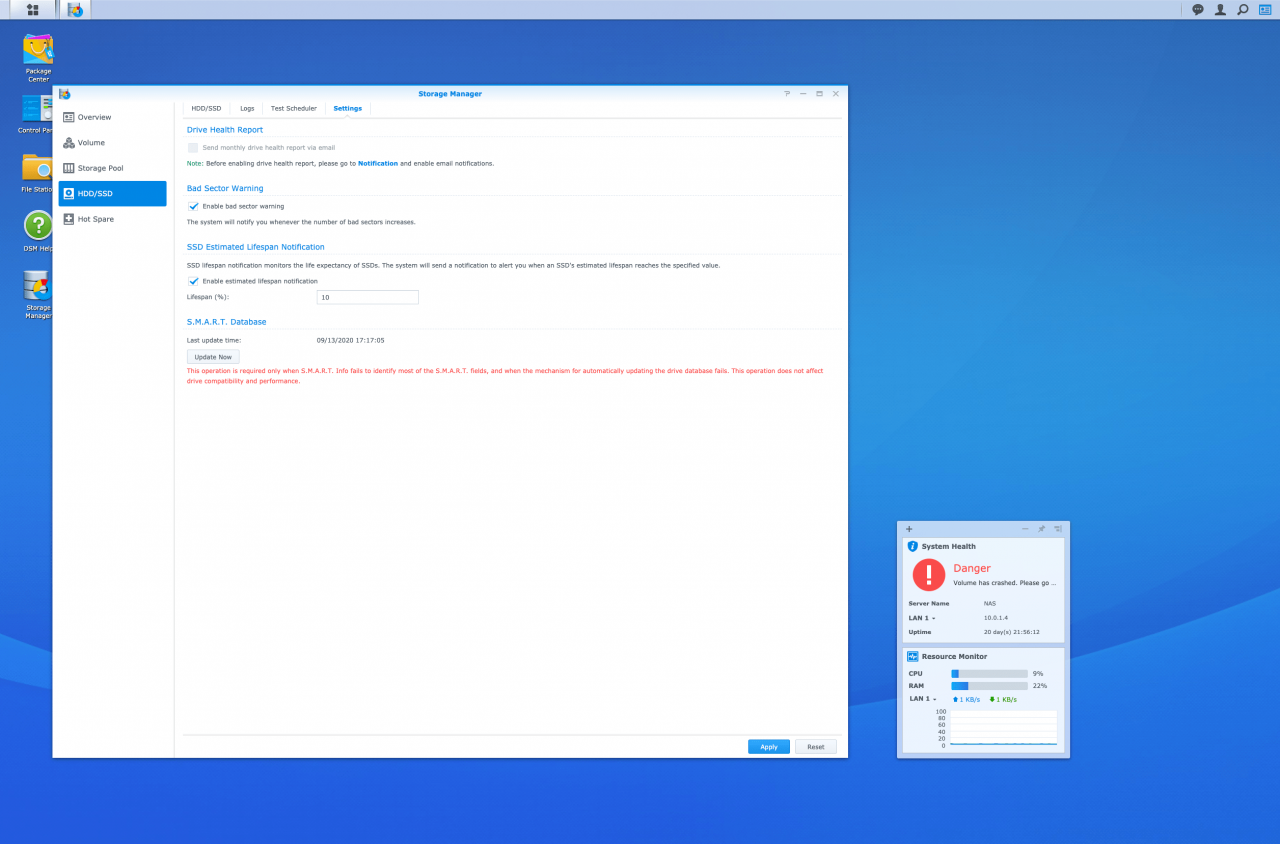The image size is (1280, 844).
Task: Disable bad sector warning
Action: tap(192, 204)
